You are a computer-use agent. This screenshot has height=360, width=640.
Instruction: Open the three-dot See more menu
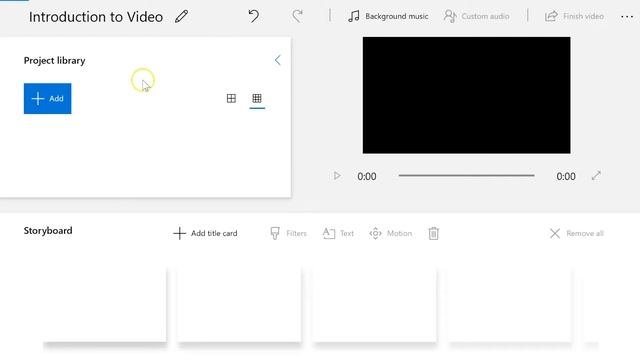(627, 17)
